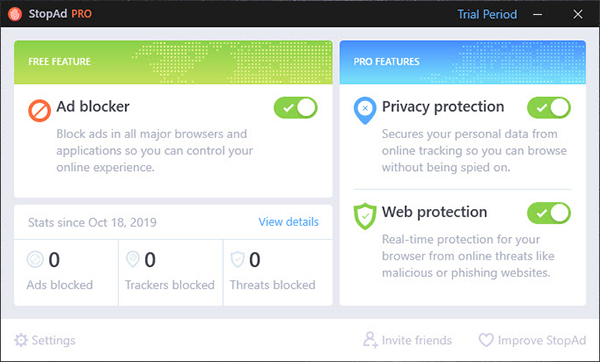This screenshot has width=600, height=362.
Task: Minimize the StopAd window
Action: tap(538, 15)
